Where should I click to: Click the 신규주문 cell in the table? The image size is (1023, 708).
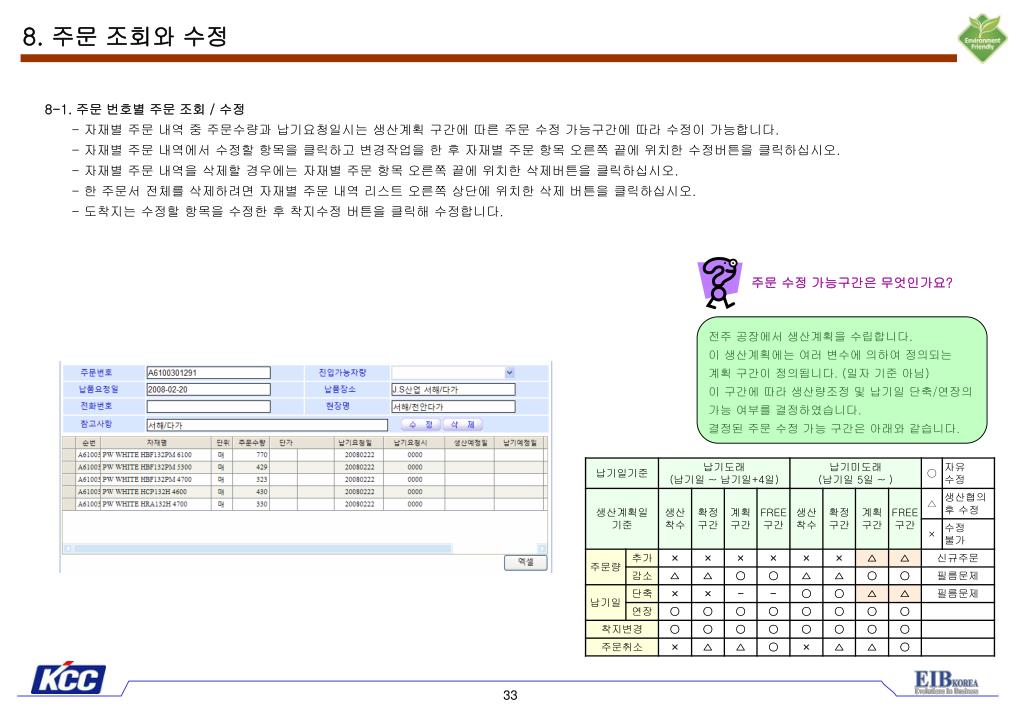(x=957, y=558)
